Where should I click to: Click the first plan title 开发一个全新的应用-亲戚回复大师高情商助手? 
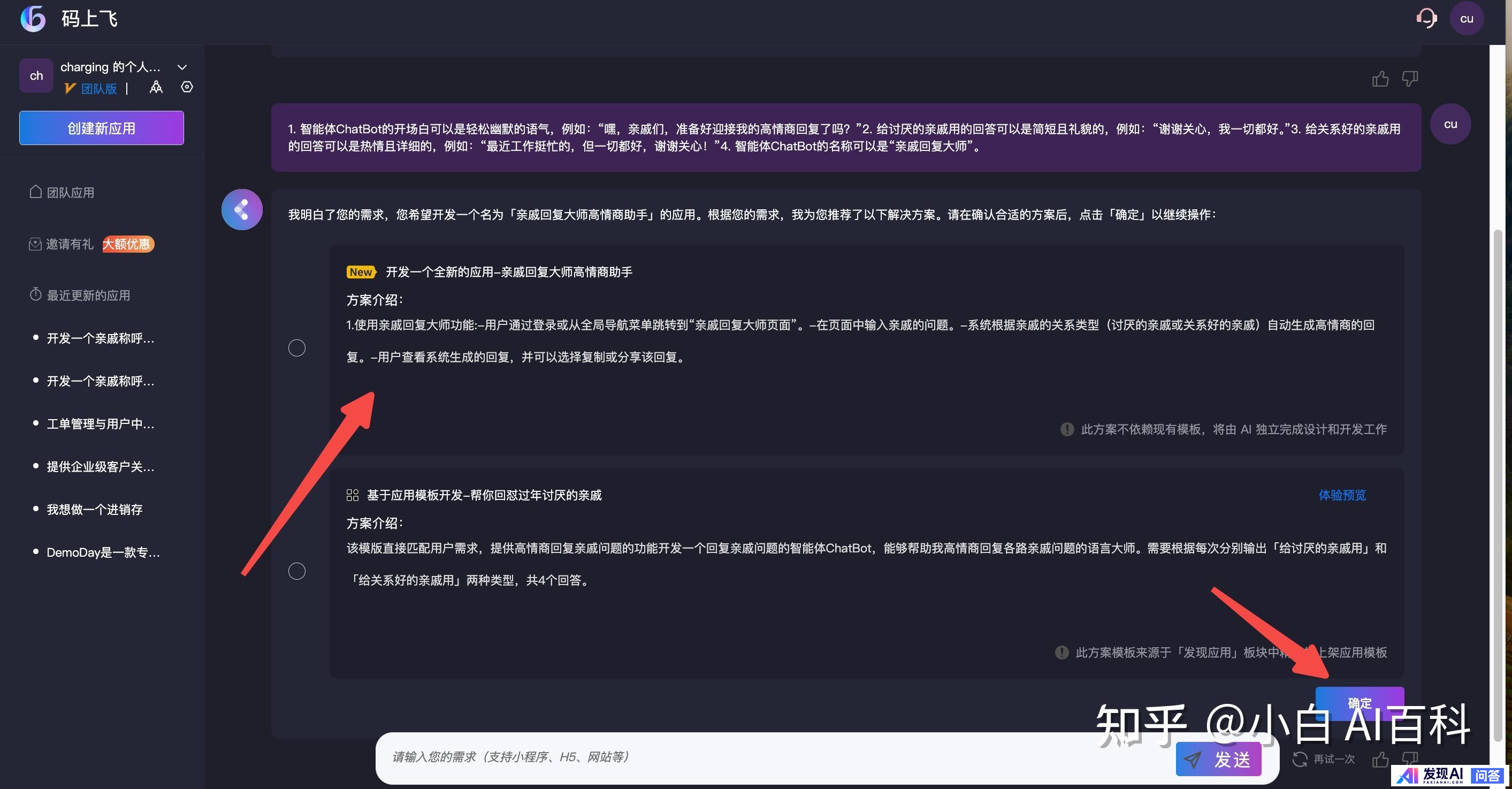click(x=509, y=272)
